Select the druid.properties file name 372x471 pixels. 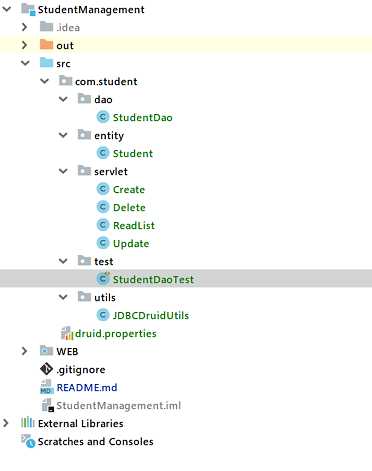[x=116, y=333]
